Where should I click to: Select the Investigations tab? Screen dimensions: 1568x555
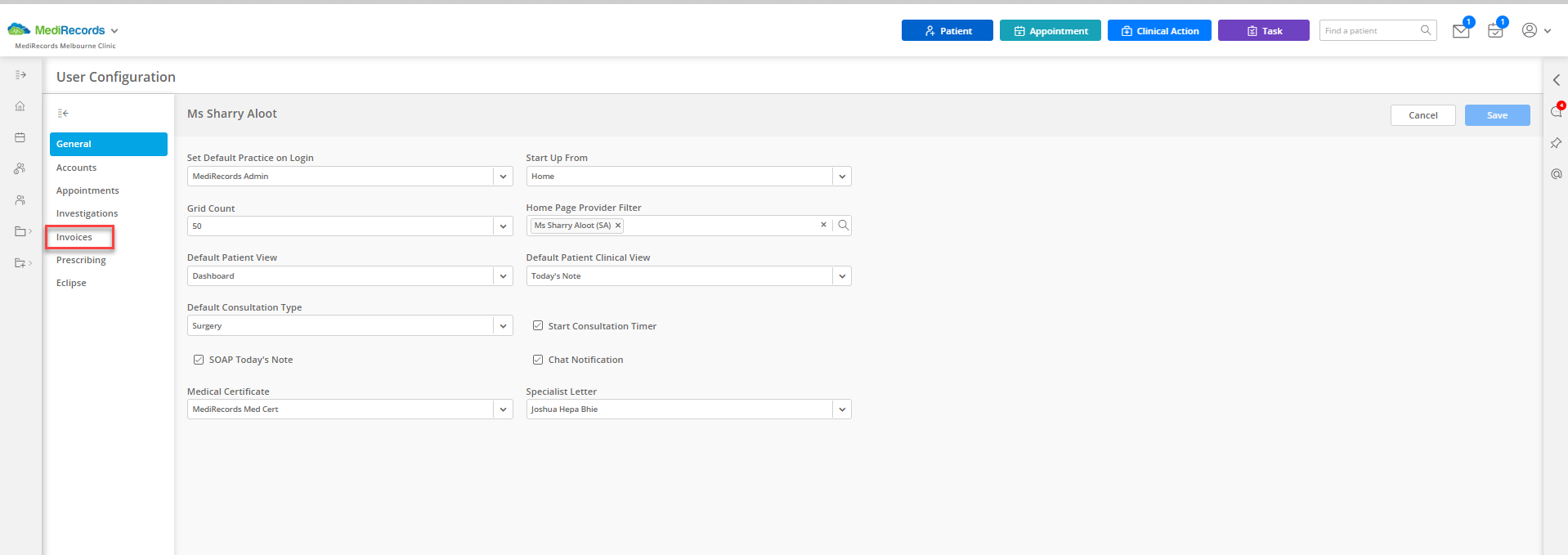tap(87, 213)
